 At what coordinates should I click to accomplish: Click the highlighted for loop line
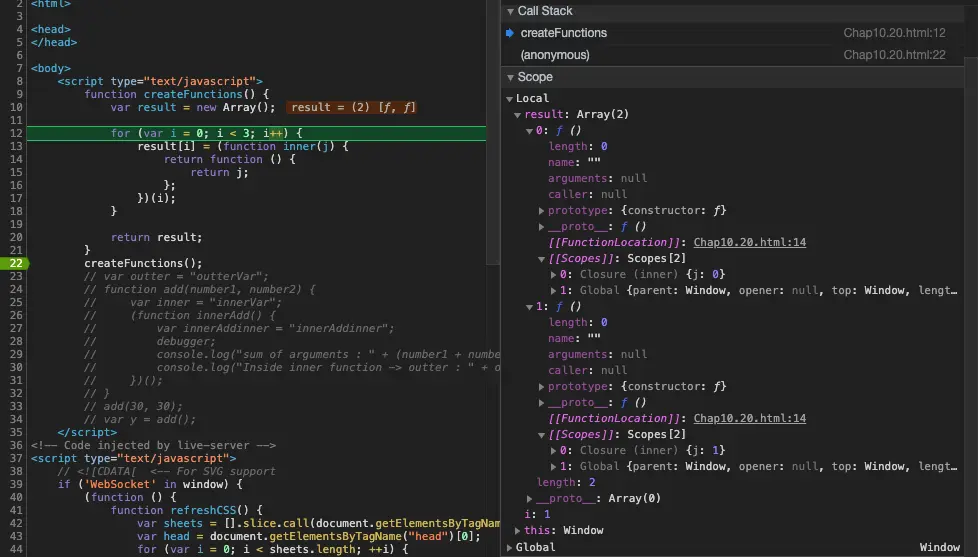[256, 133]
